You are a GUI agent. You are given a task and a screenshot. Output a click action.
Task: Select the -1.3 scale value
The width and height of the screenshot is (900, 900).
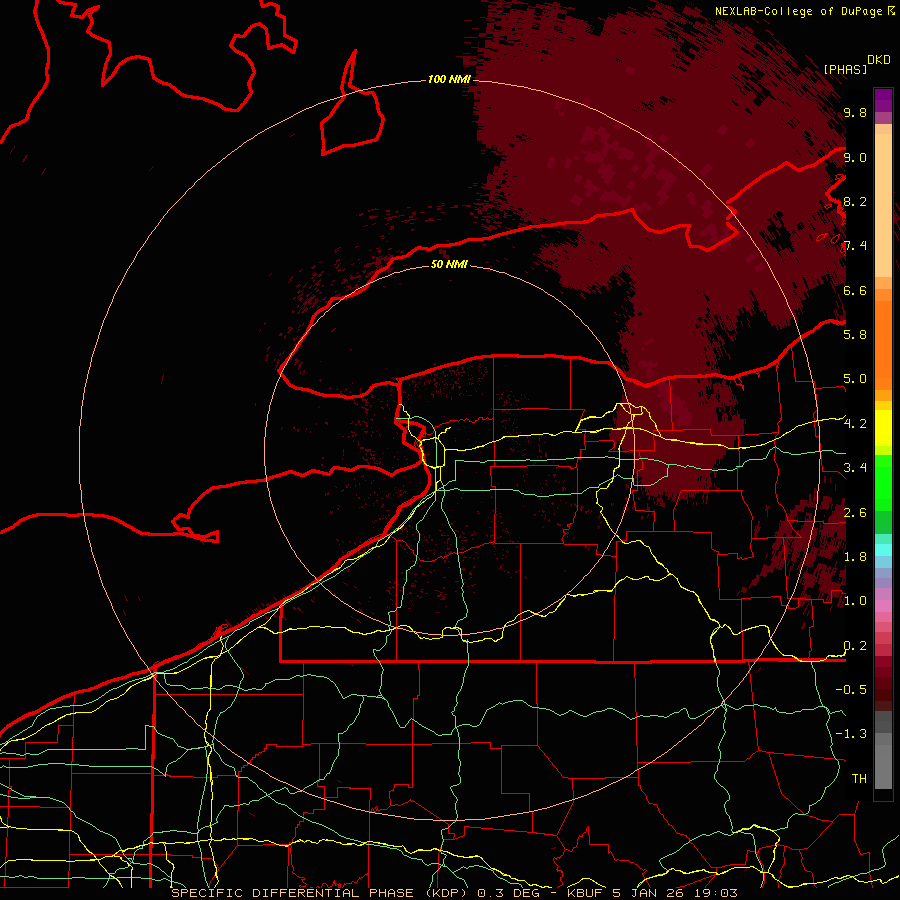(851, 734)
